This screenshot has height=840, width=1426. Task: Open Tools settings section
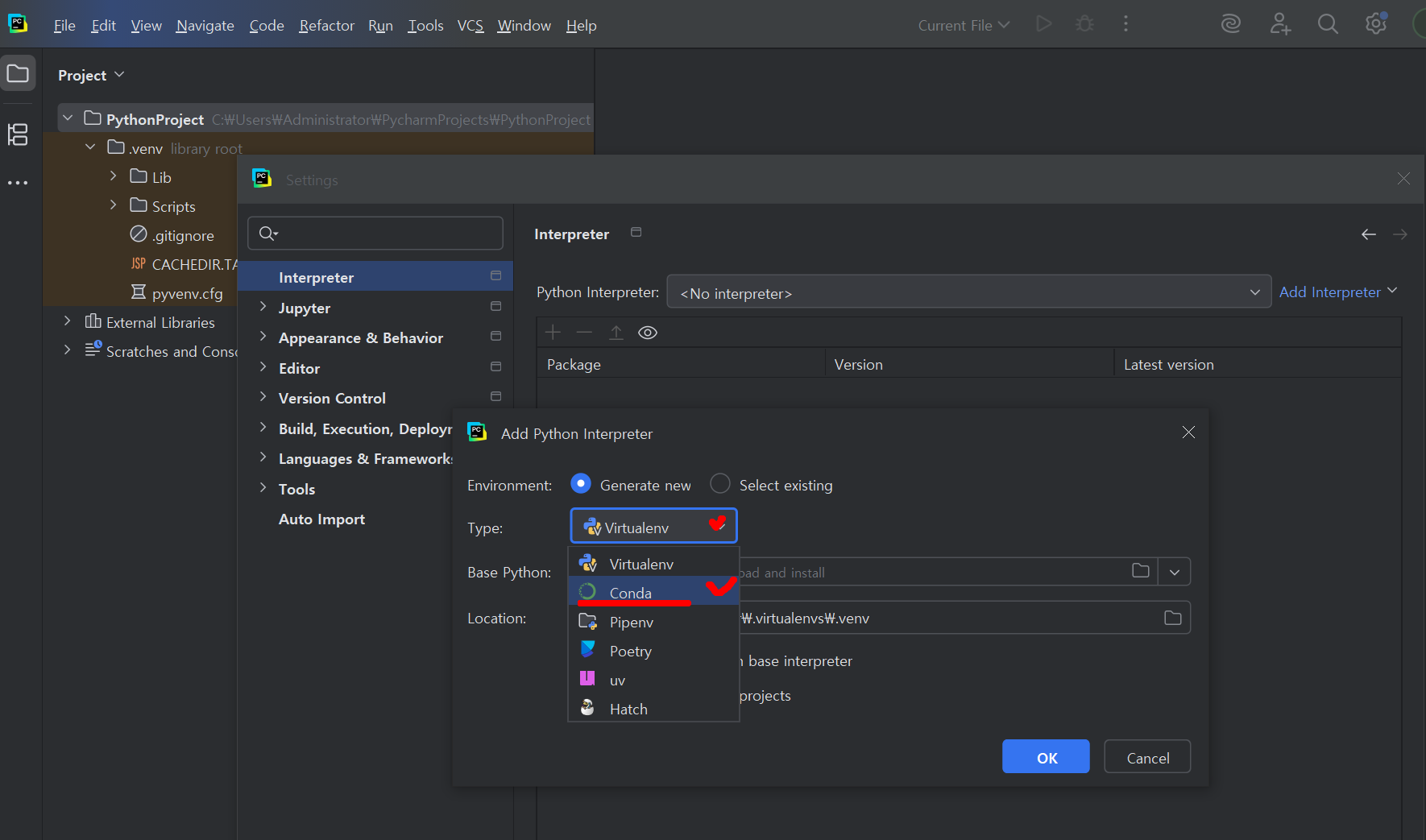pyautogui.click(x=296, y=489)
